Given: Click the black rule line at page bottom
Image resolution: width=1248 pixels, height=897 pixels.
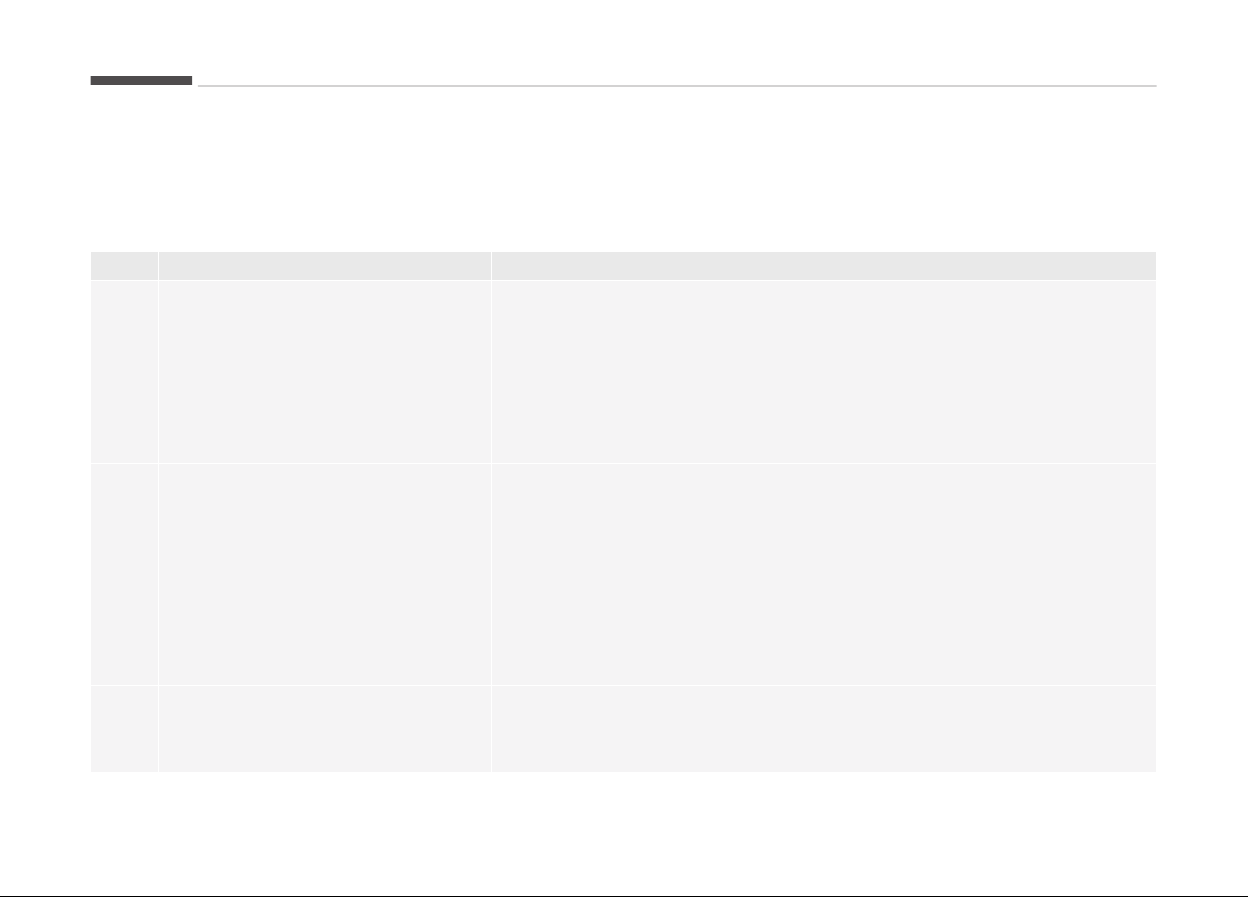Looking at the screenshot, I should (x=624, y=896).
